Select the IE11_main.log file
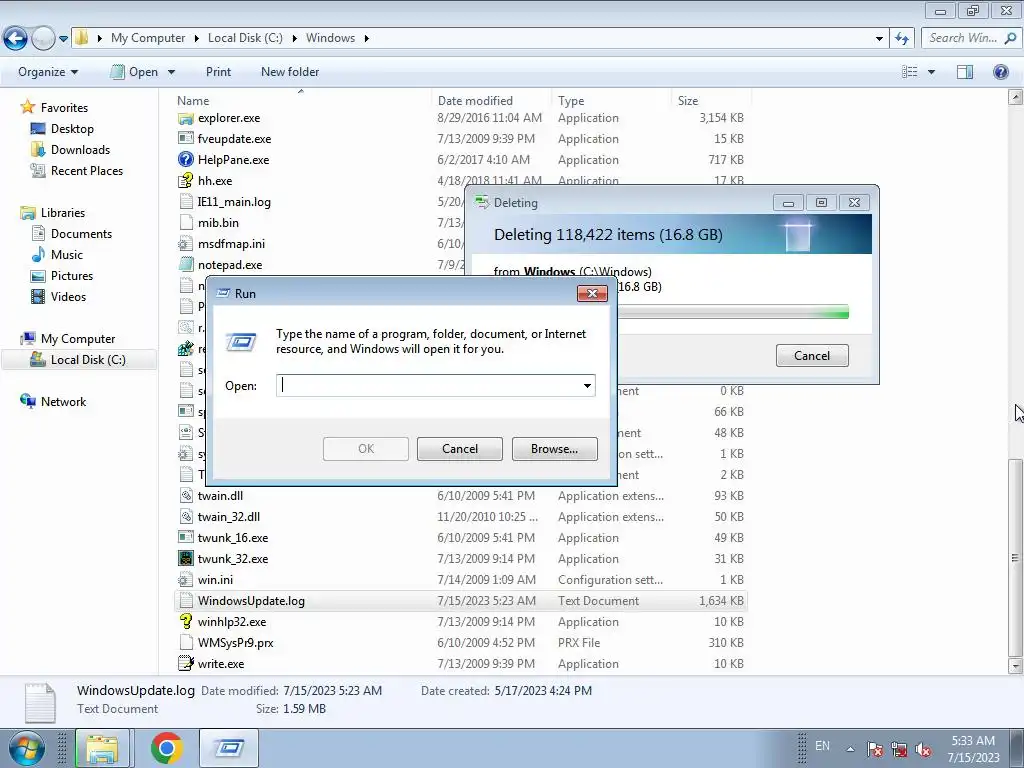The width and height of the screenshot is (1024, 768). tap(234, 202)
